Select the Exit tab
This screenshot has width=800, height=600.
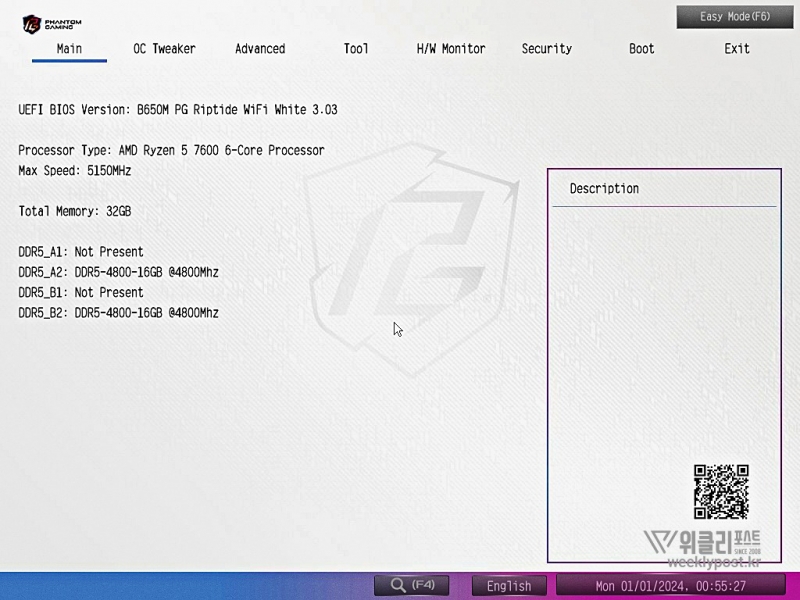tap(737, 49)
